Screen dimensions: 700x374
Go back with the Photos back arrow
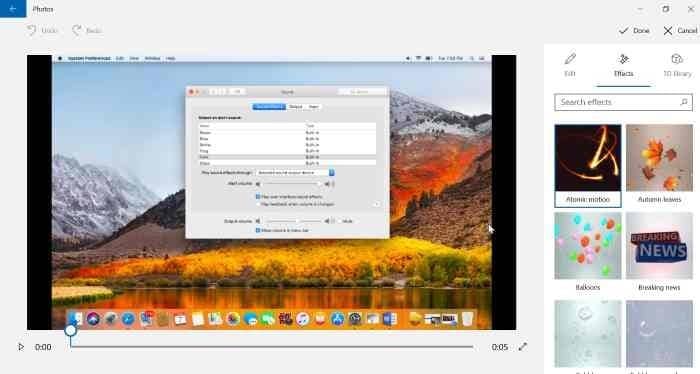(13, 8)
